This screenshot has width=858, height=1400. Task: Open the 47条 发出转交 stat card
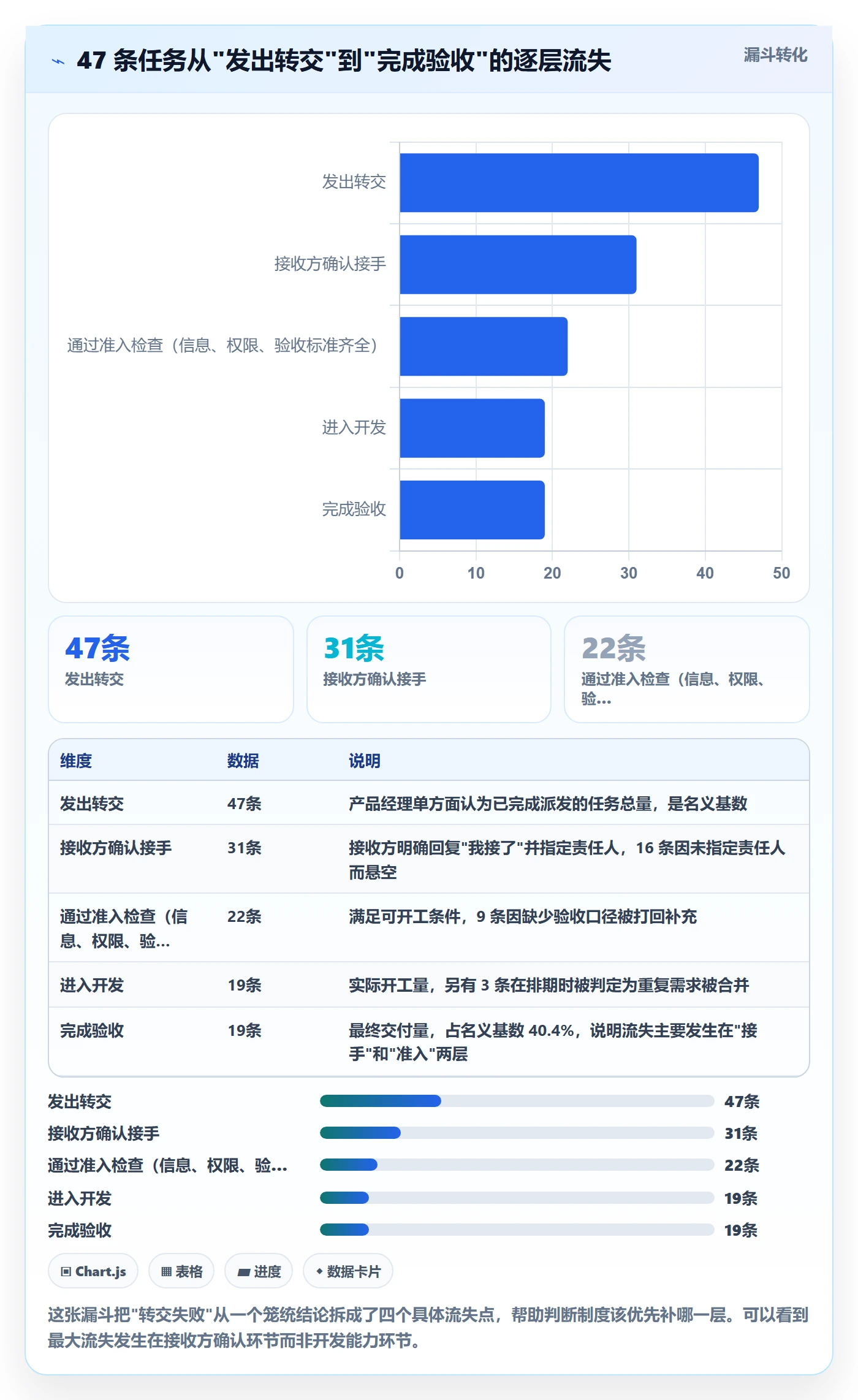point(171,669)
